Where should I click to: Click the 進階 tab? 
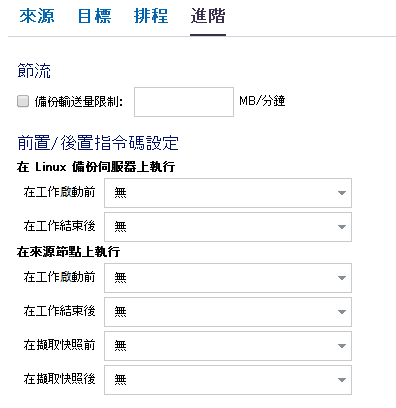(x=208, y=16)
